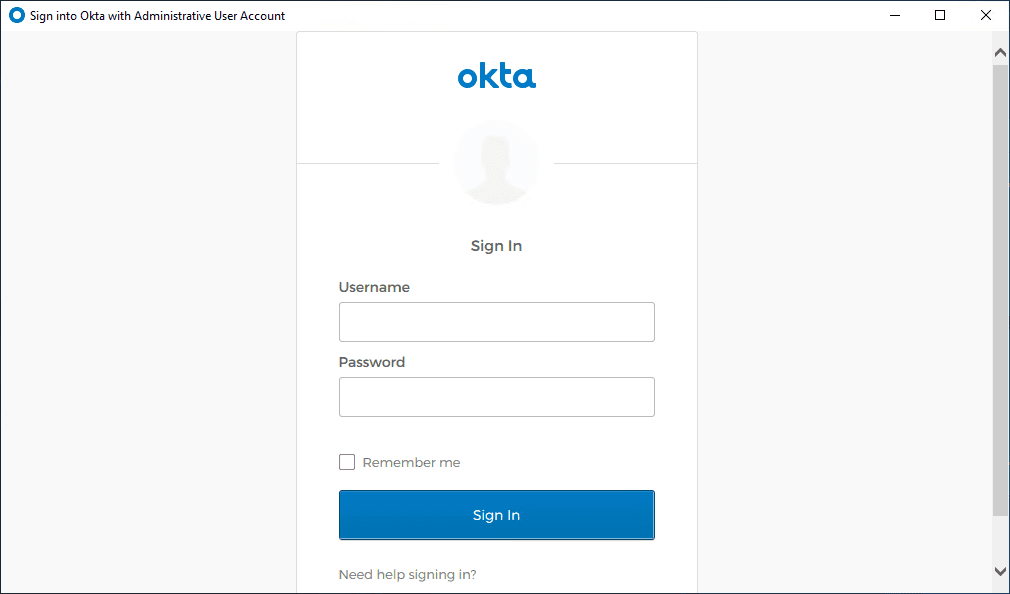Click the scrollbar up arrow
The width and height of the screenshot is (1010, 594).
click(1000, 51)
